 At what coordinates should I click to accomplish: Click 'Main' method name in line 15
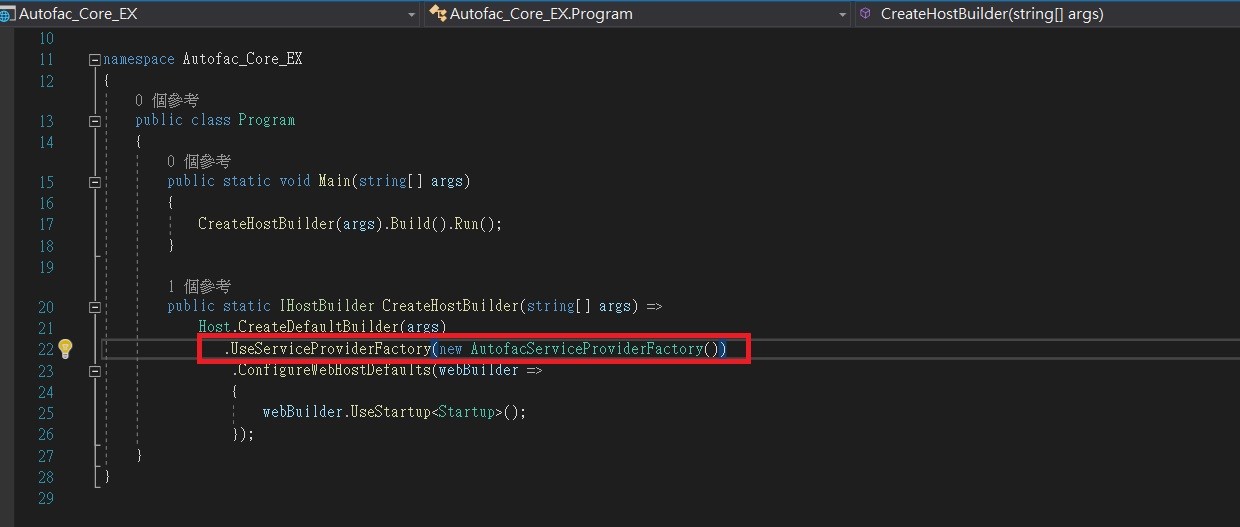[334, 182]
